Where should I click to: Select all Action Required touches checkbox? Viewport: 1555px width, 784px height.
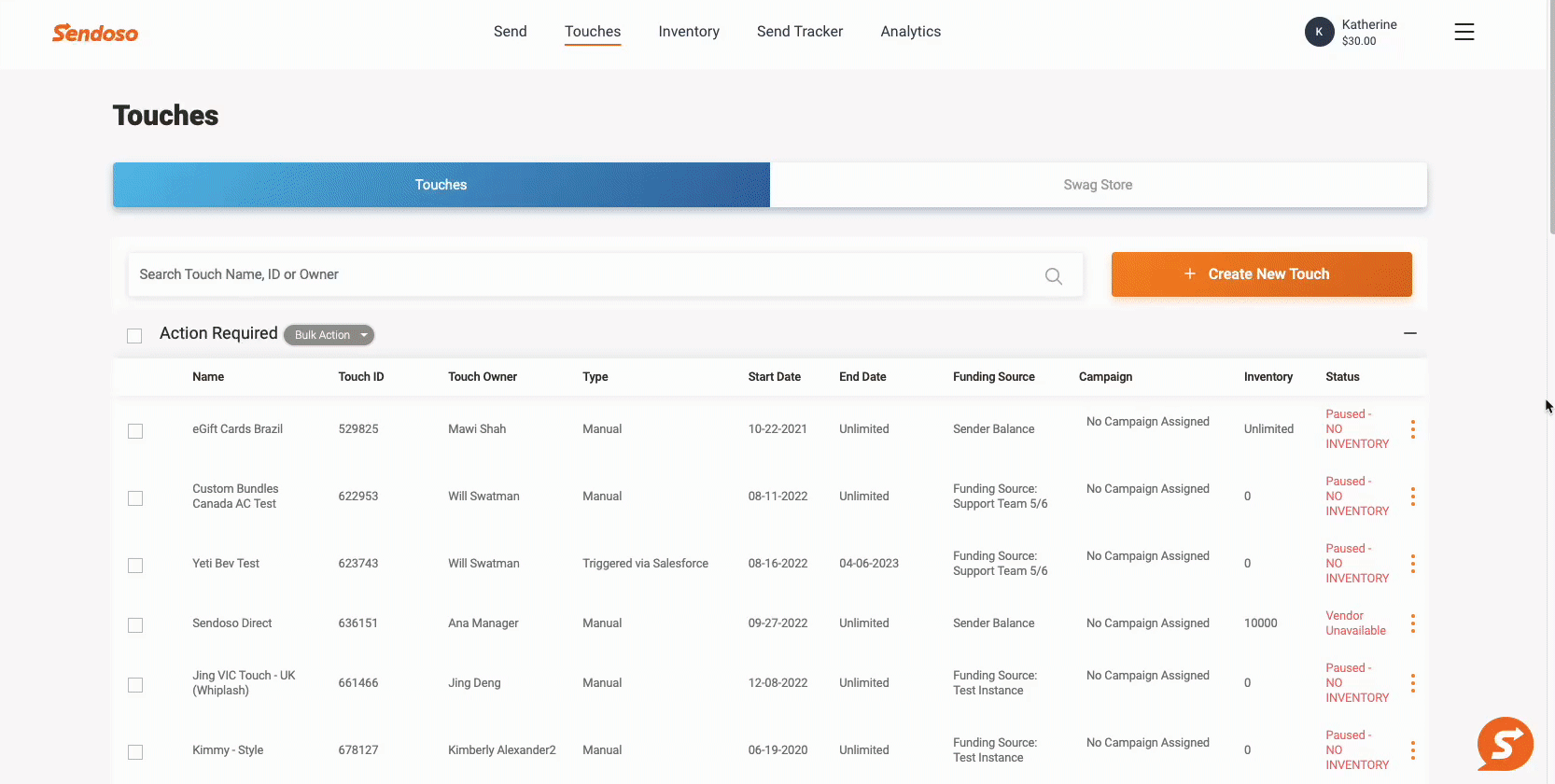click(134, 336)
